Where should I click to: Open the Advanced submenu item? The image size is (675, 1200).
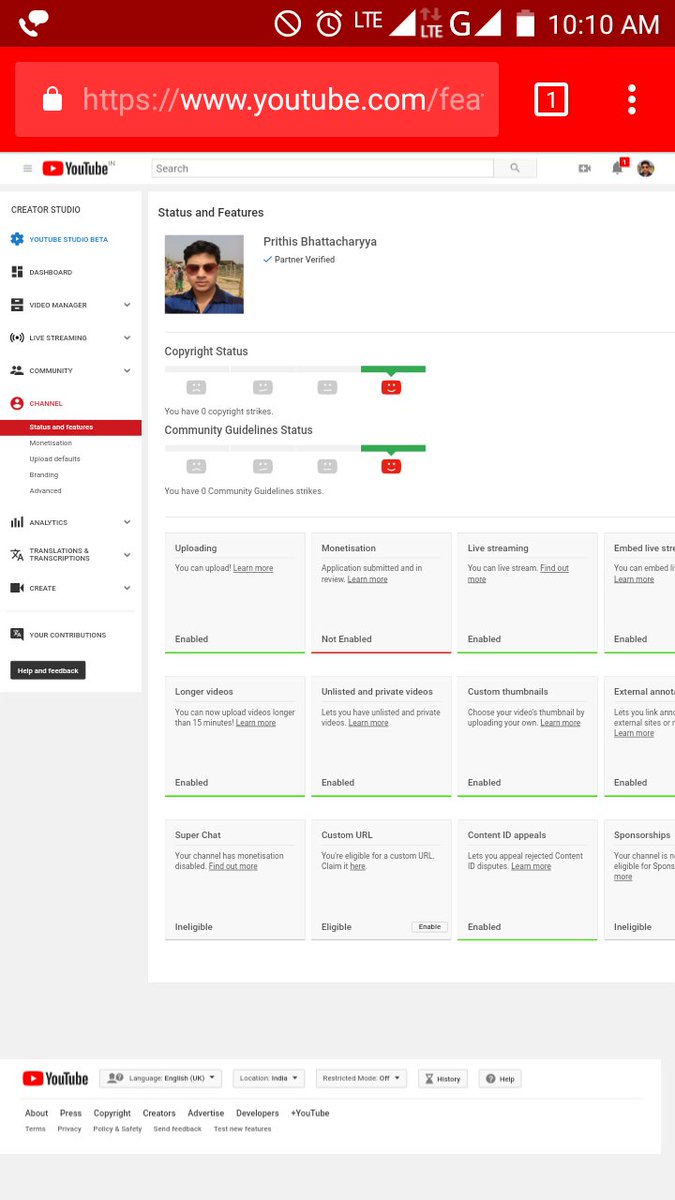pyautogui.click(x=45, y=491)
